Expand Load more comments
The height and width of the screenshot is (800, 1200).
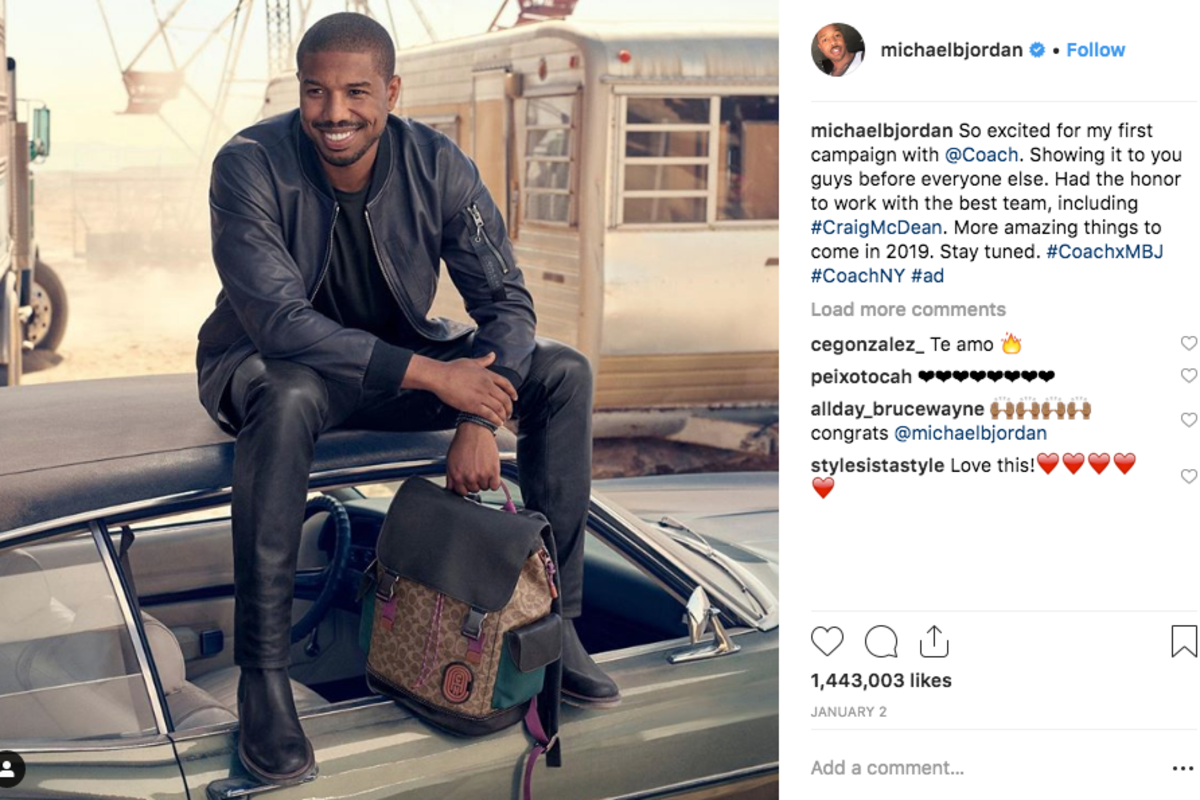pos(908,310)
